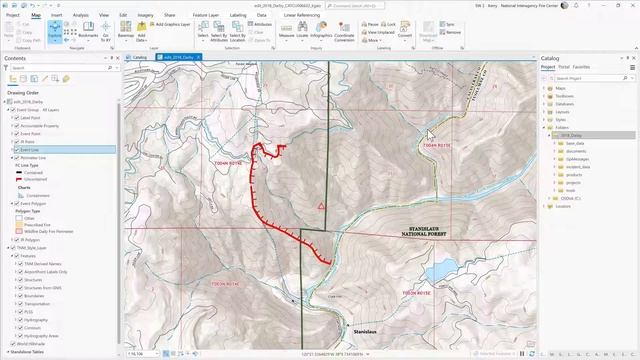Image resolution: width=640 pixels, height=360 pixels.
Task: Open the Basemap gallery
Action: pyautogui.click(x=126, y=31)
